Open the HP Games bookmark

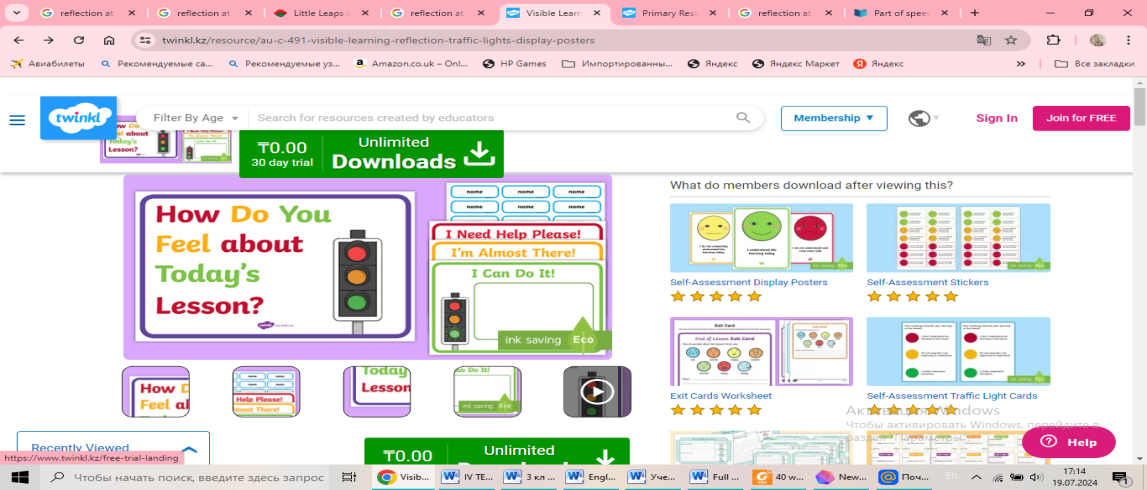tap(515, 64)
